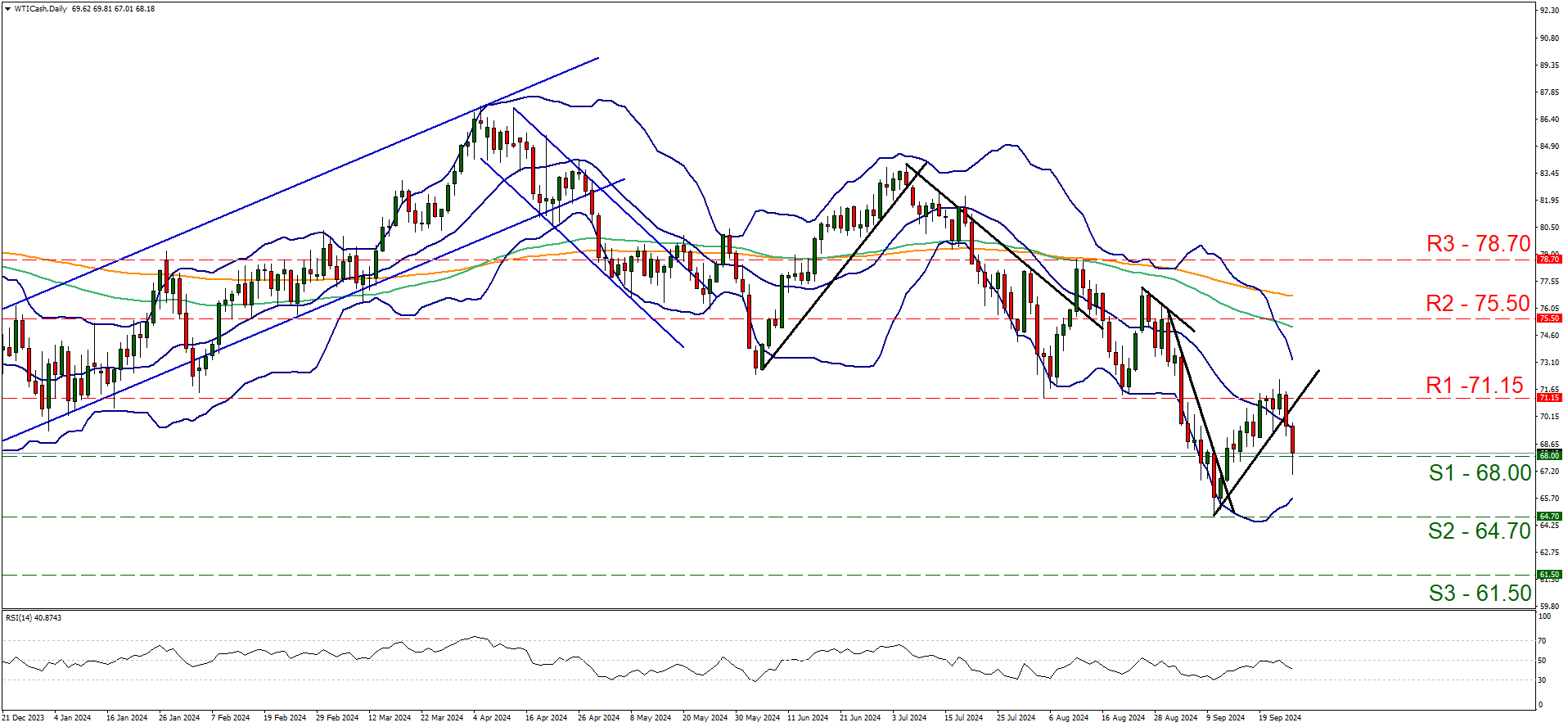Click the red 75.50 price axis tag
Viewport: 1568px width, 727px height.
tap(1549, 318)
